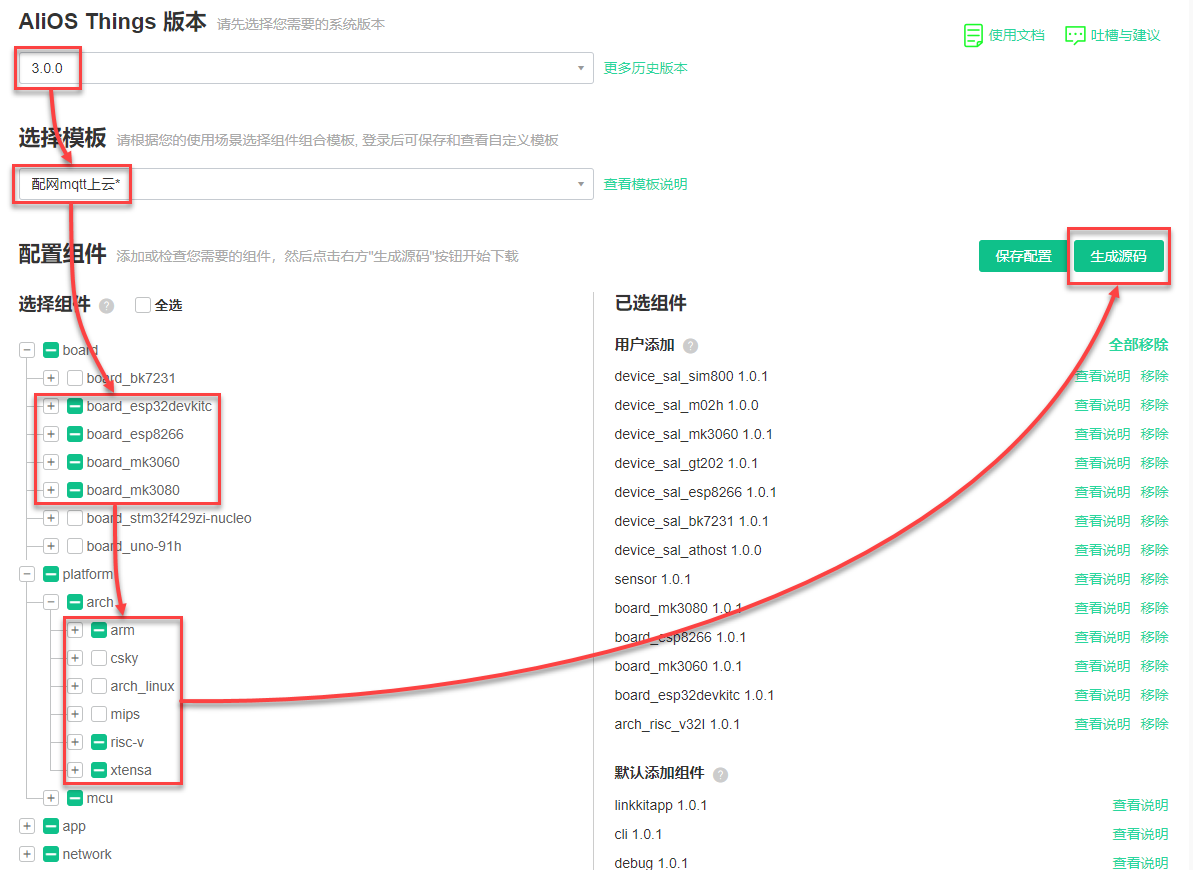Click help icon next to 用户添加
This screenshot has width=1193, height=870.
click(x=690, y=346)
